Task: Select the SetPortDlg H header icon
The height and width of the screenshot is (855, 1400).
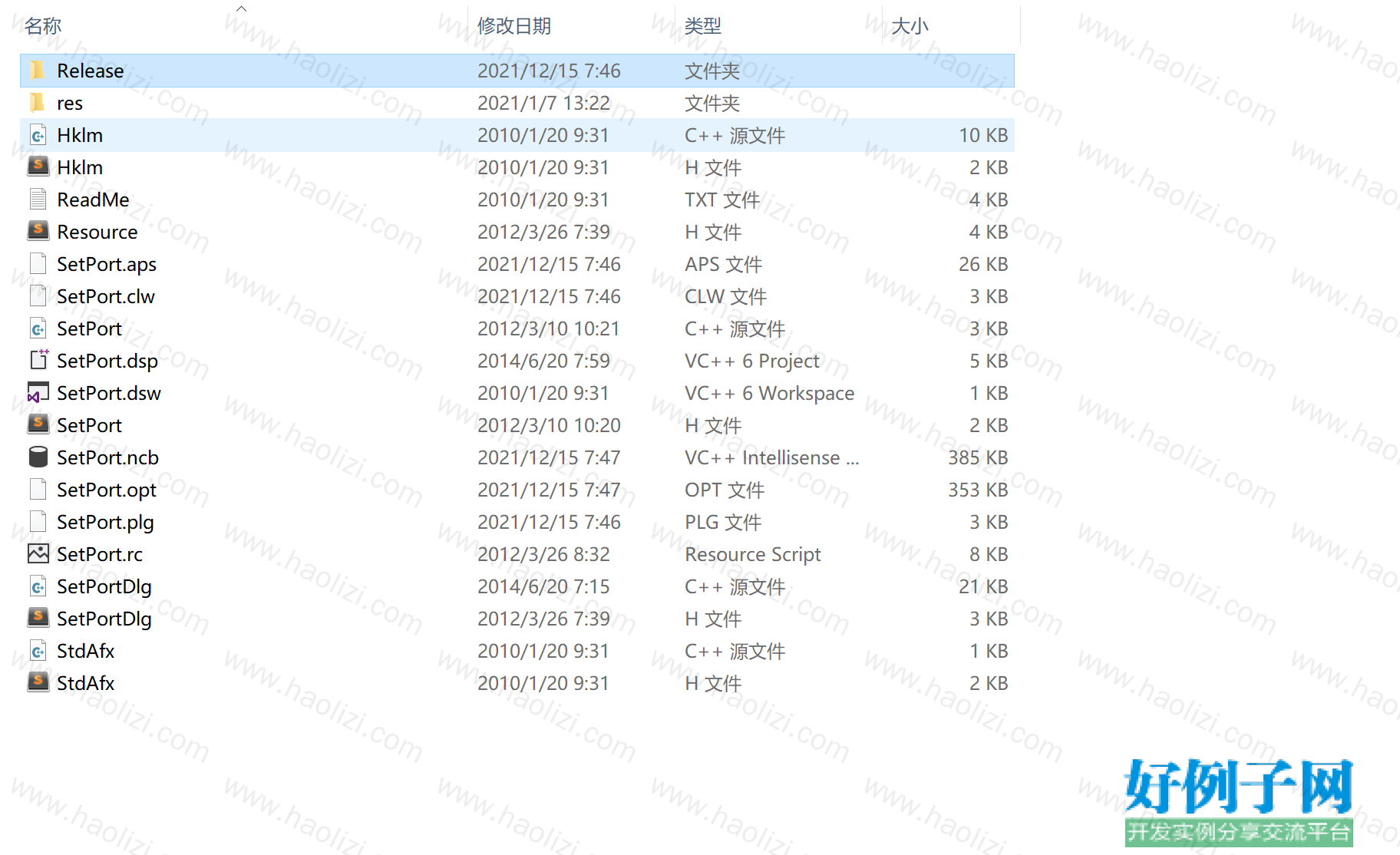Action: pyautogui.click(x=38, y=619)
